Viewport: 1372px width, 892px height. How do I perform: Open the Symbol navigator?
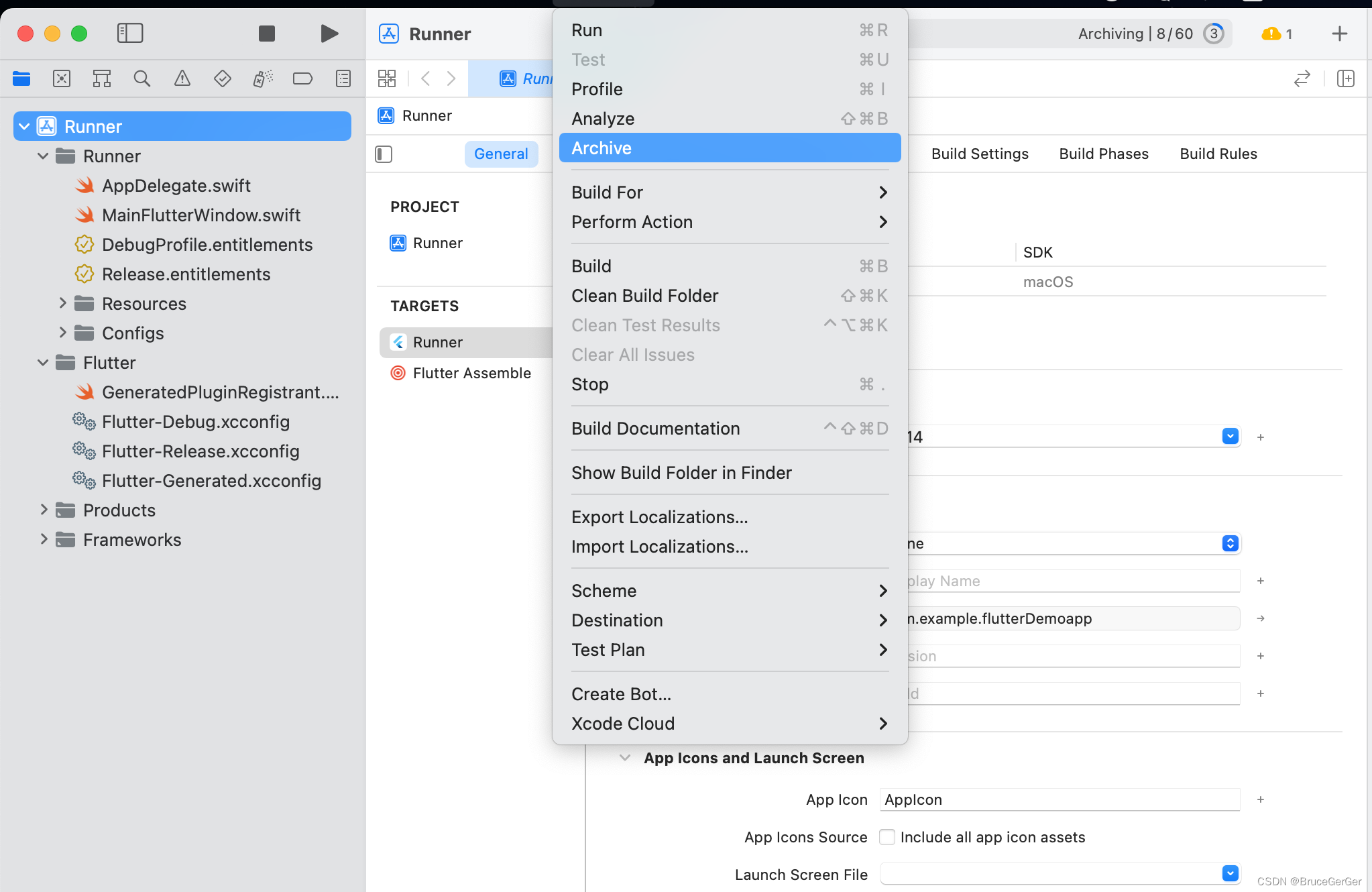102,78
